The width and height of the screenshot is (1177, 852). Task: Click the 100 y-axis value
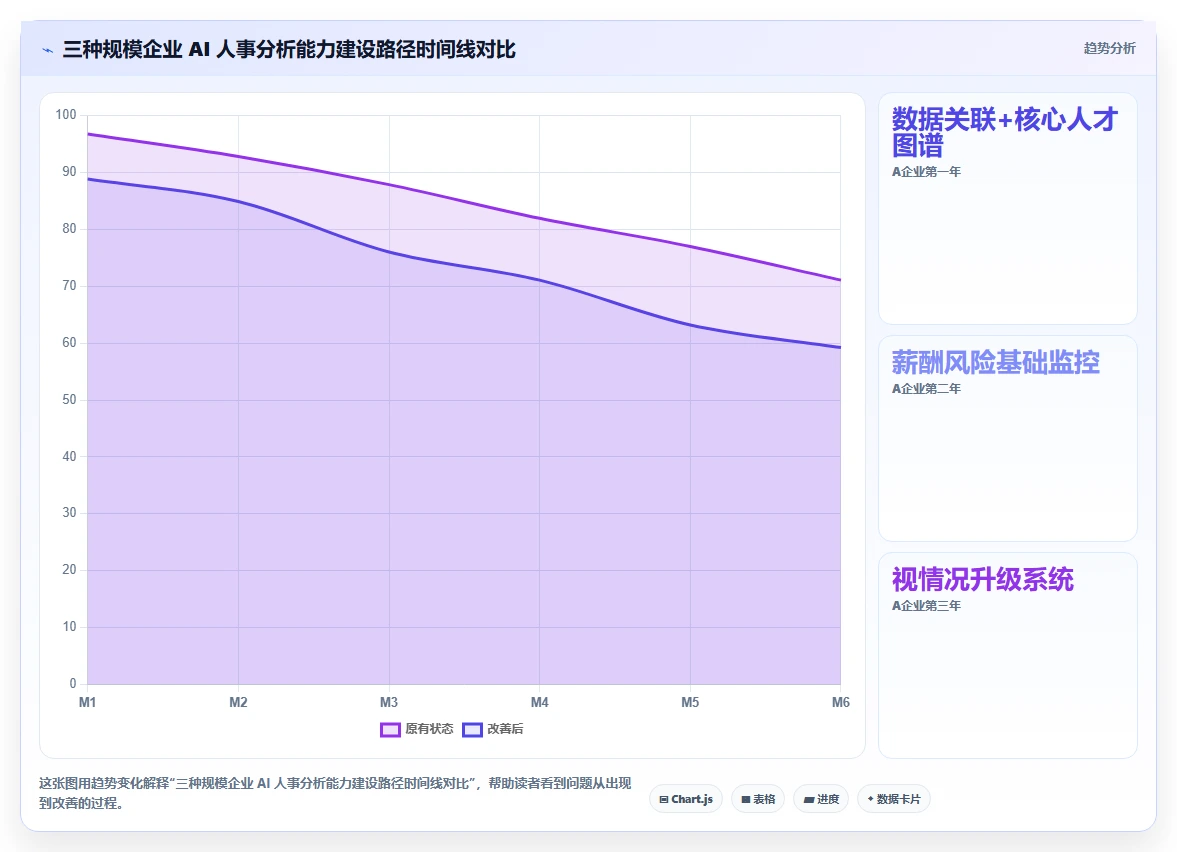(x=66, y=115)
